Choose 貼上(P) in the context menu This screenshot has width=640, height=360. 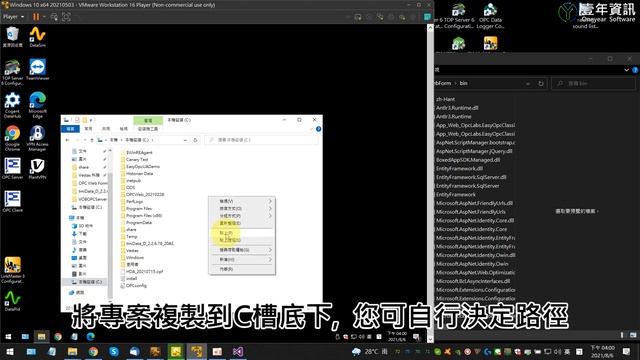pos(242,233)
